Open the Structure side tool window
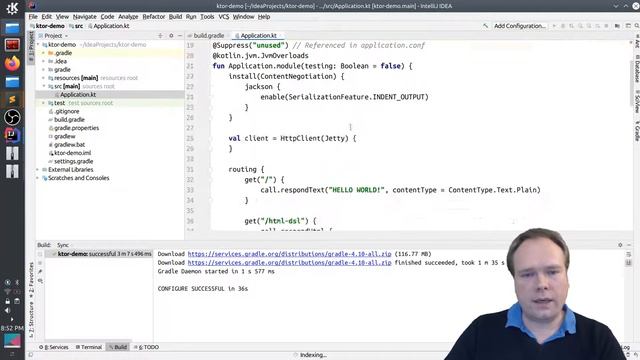 [x=31, y=321]
